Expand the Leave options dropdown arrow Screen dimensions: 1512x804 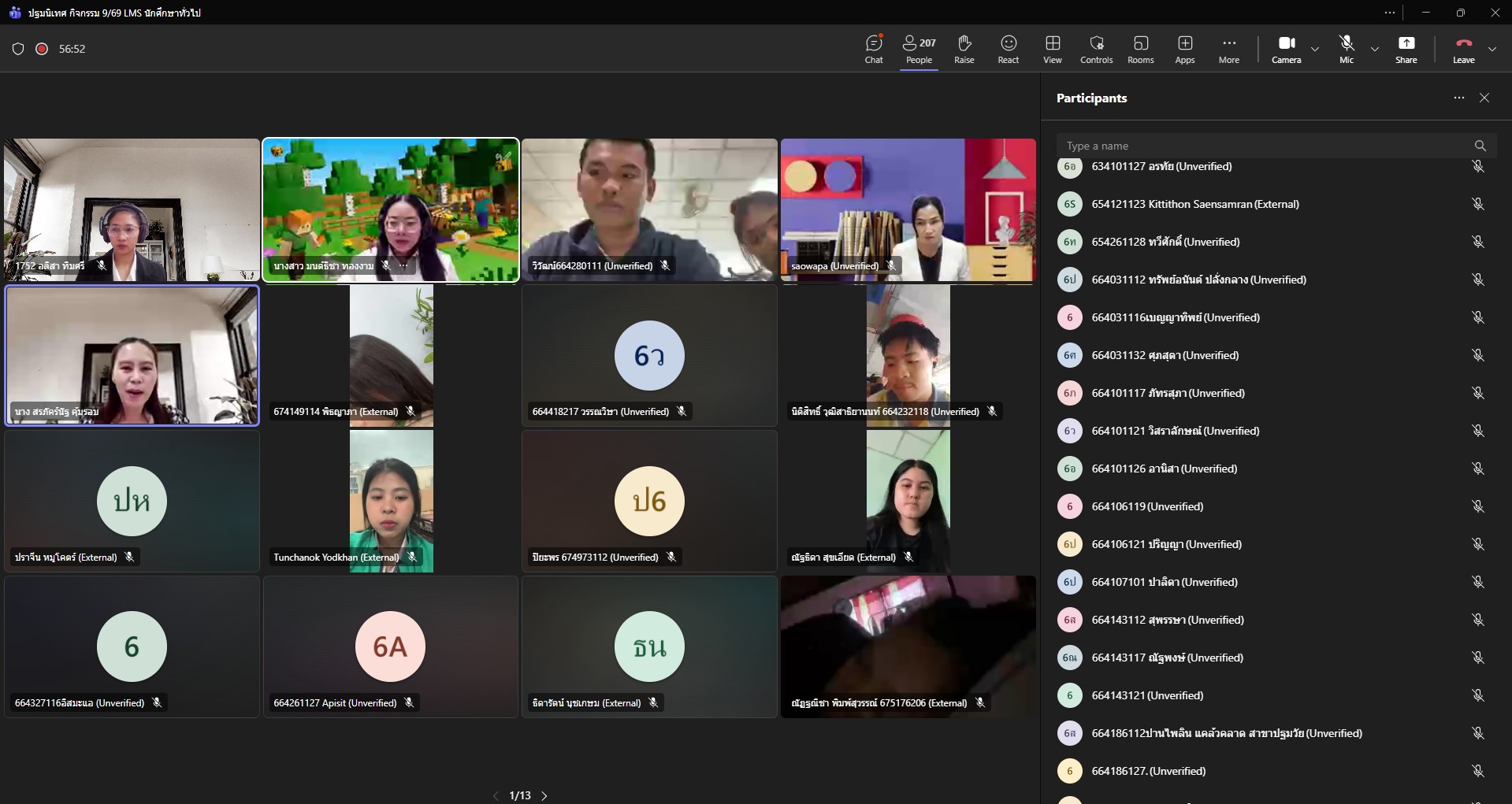click(x=1492, y=49)
